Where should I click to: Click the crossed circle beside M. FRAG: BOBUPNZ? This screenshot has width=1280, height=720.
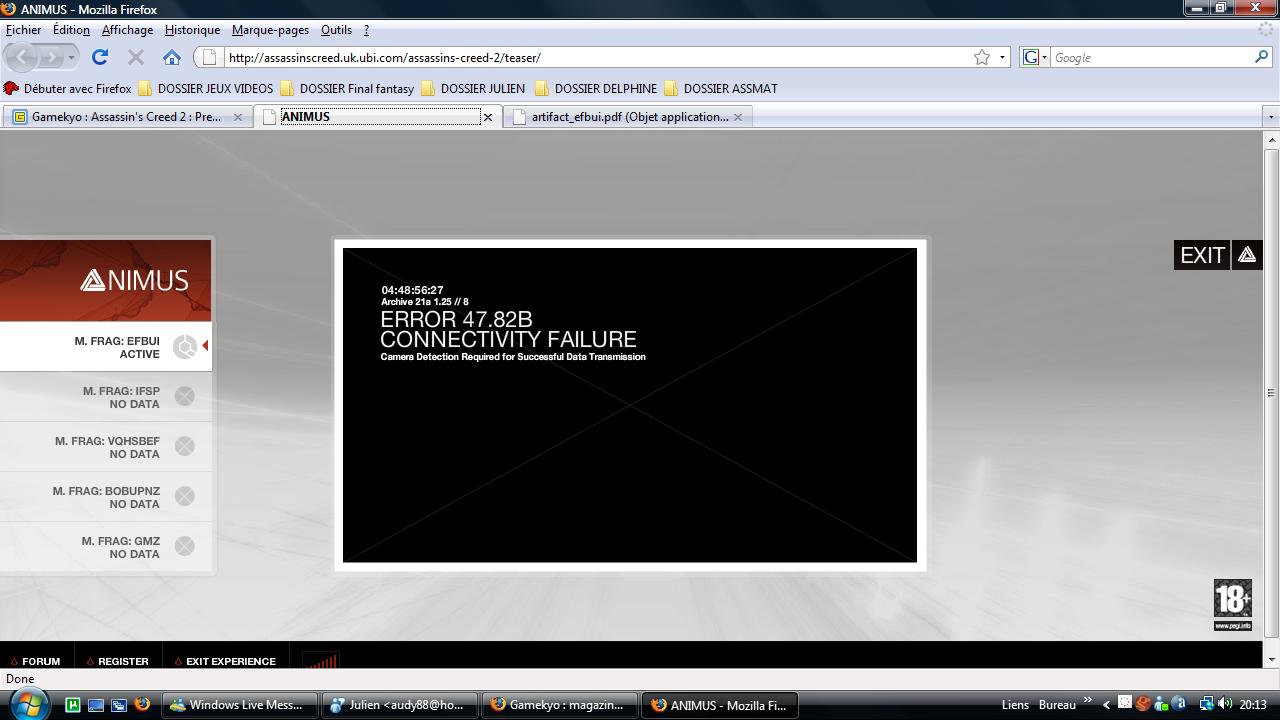pos(184,496)
